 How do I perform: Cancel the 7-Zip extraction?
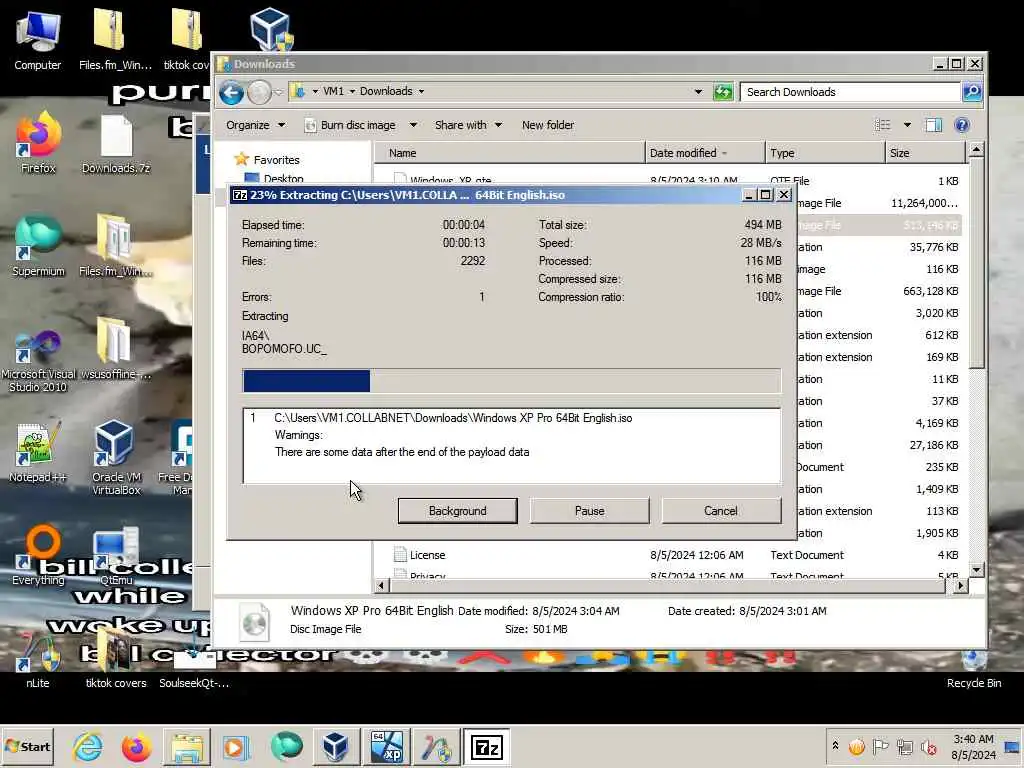pos(721,511)
